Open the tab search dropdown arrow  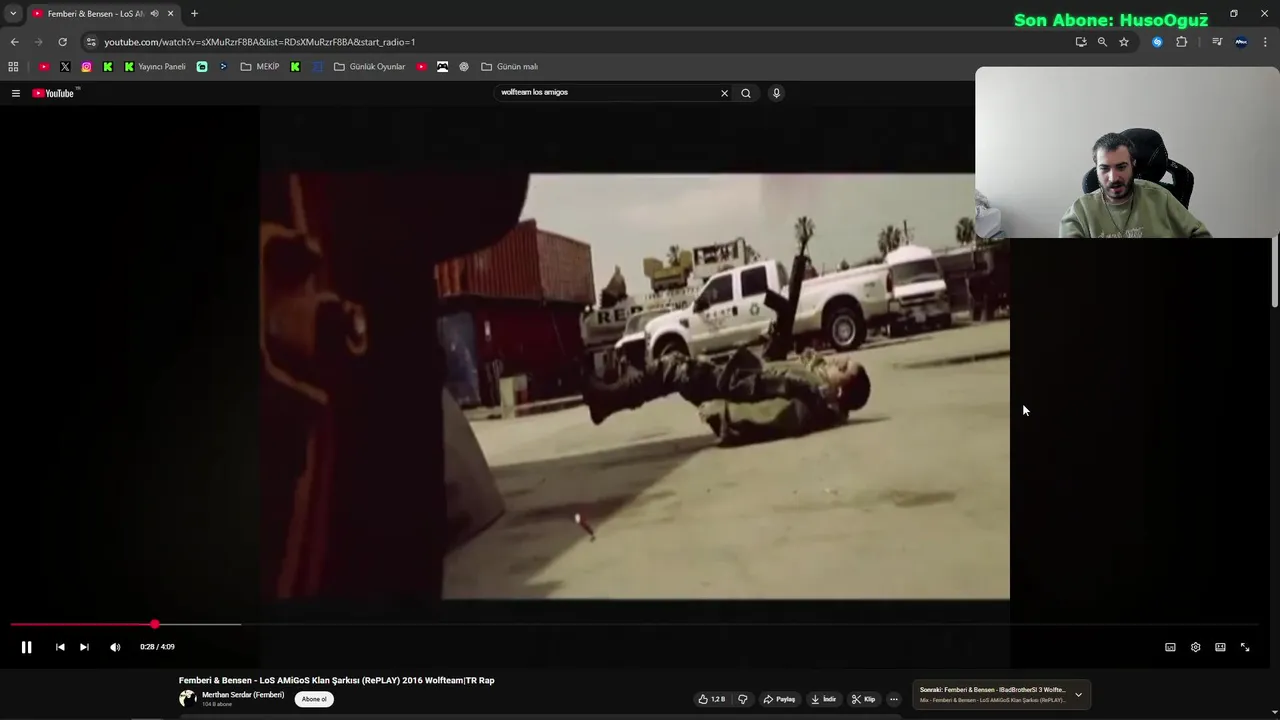tap(13, 14)
